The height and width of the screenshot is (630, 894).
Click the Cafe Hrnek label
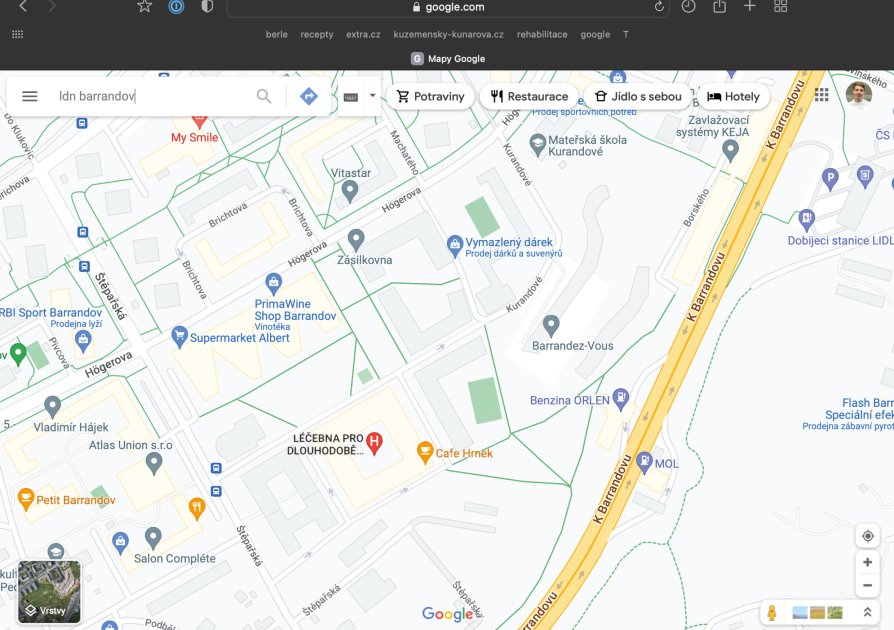click(x=464, y=453)
